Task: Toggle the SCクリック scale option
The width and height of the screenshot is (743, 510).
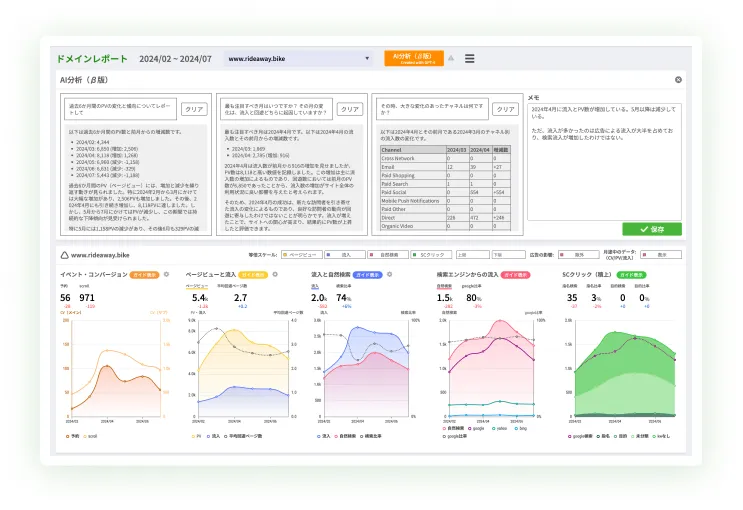Action: point(431,255)
